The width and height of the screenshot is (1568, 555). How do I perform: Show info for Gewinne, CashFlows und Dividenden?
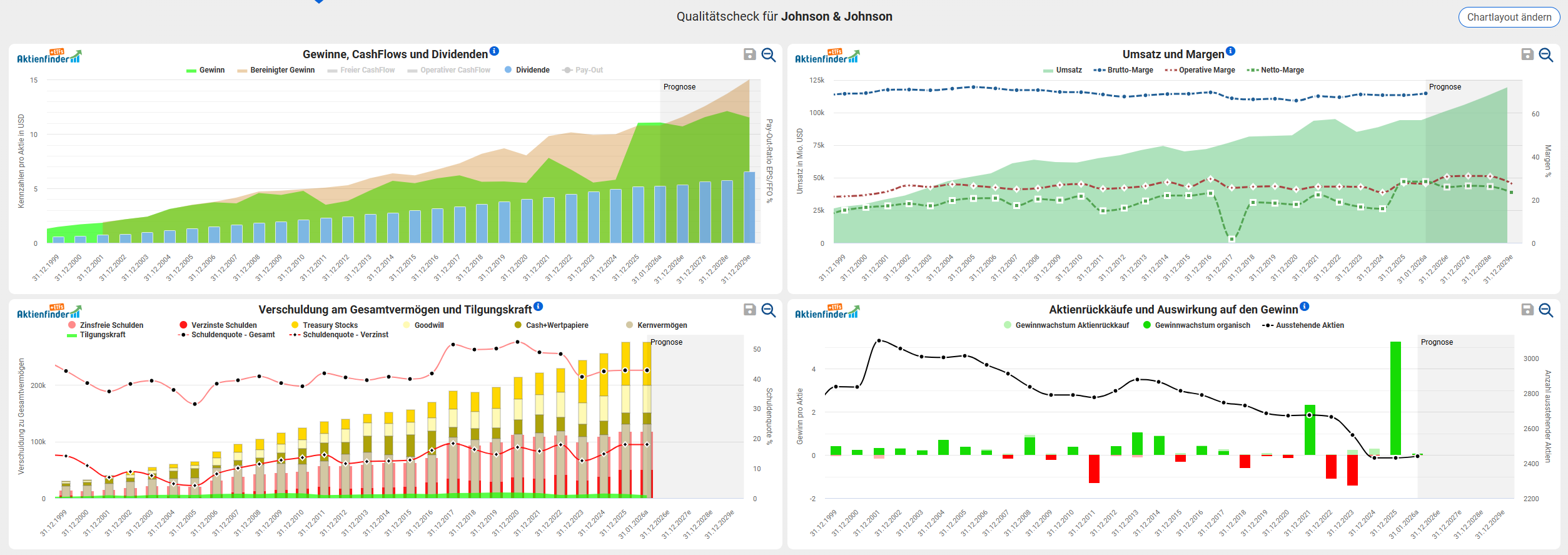tap(494, 51)
